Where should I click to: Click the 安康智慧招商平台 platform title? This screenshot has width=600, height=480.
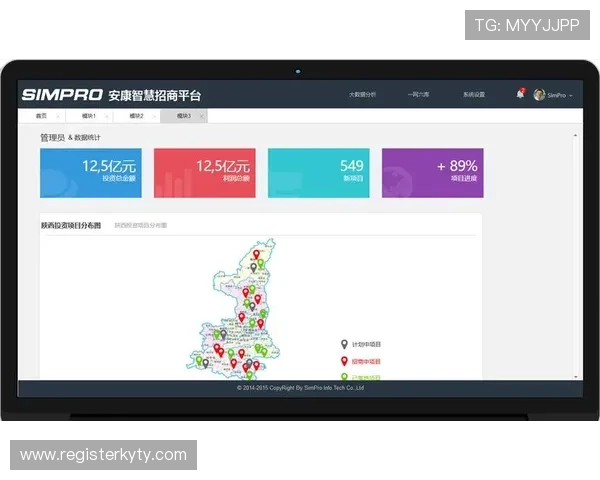point(155,95)
